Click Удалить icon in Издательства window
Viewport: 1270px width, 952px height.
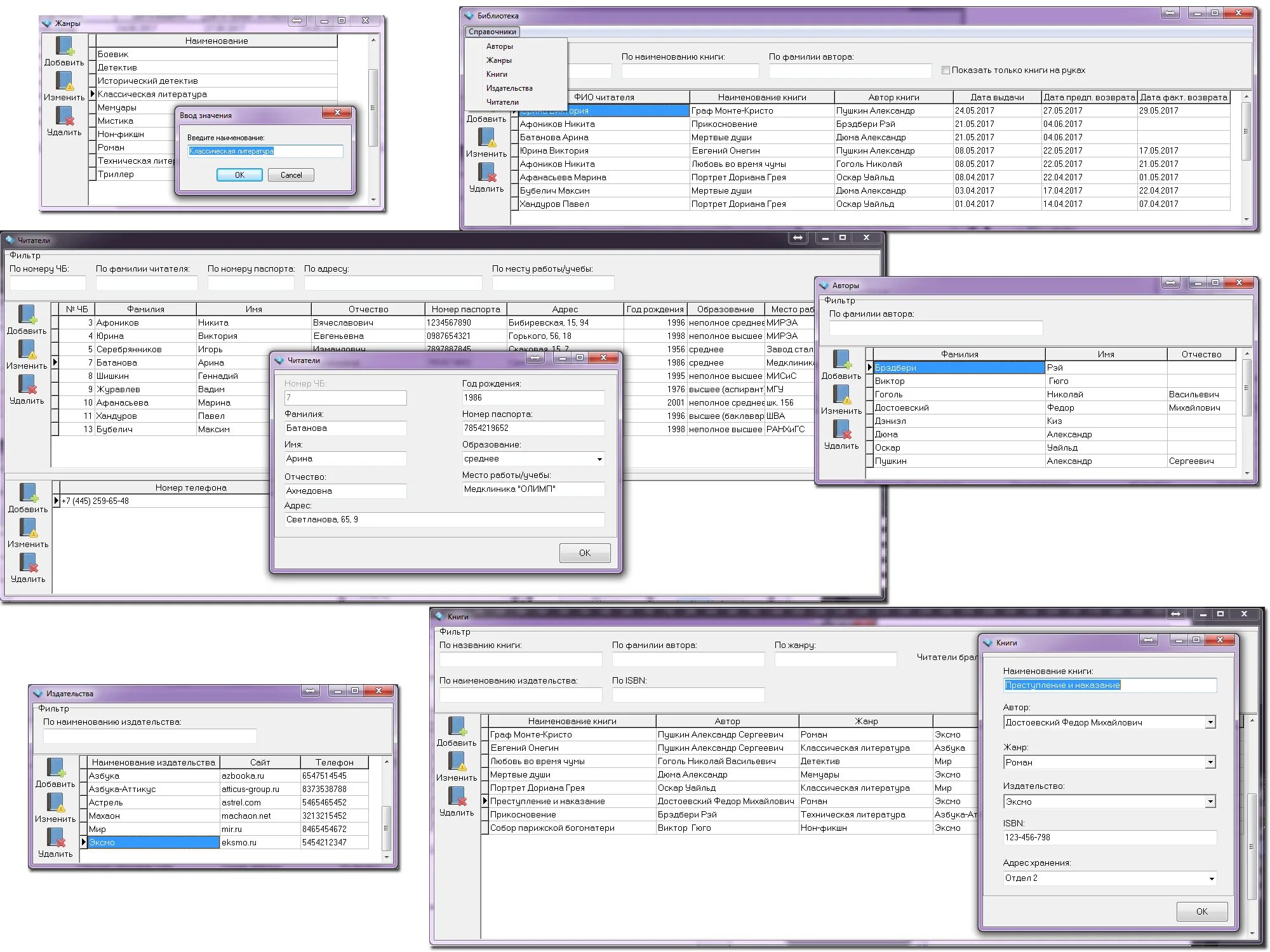point(56,838)
